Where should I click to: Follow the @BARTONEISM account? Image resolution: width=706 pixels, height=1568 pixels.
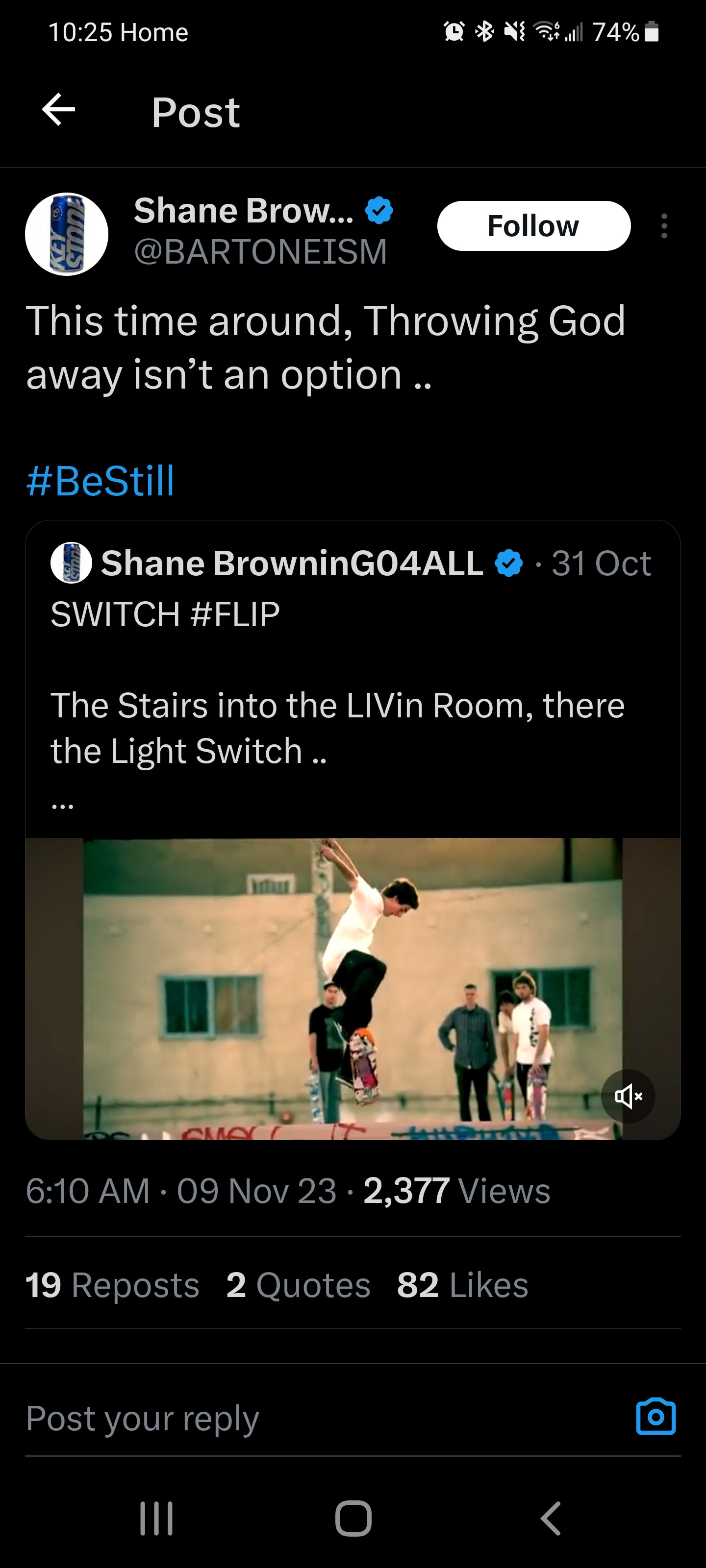[533, 226]
